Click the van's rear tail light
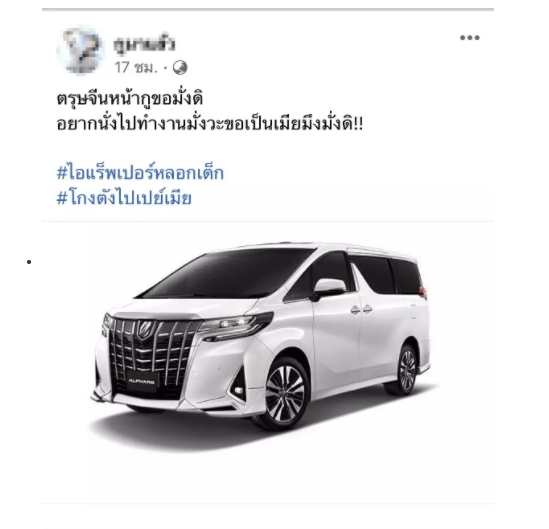This screenshot has height=529, width=549. coord(423,292)
